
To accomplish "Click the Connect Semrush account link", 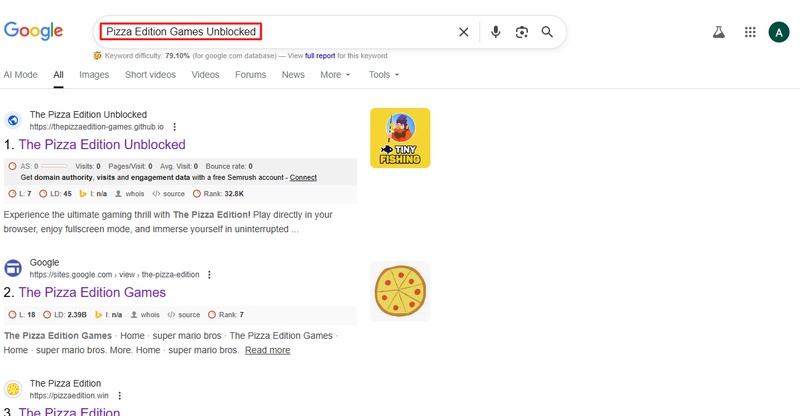I will 303,178.
